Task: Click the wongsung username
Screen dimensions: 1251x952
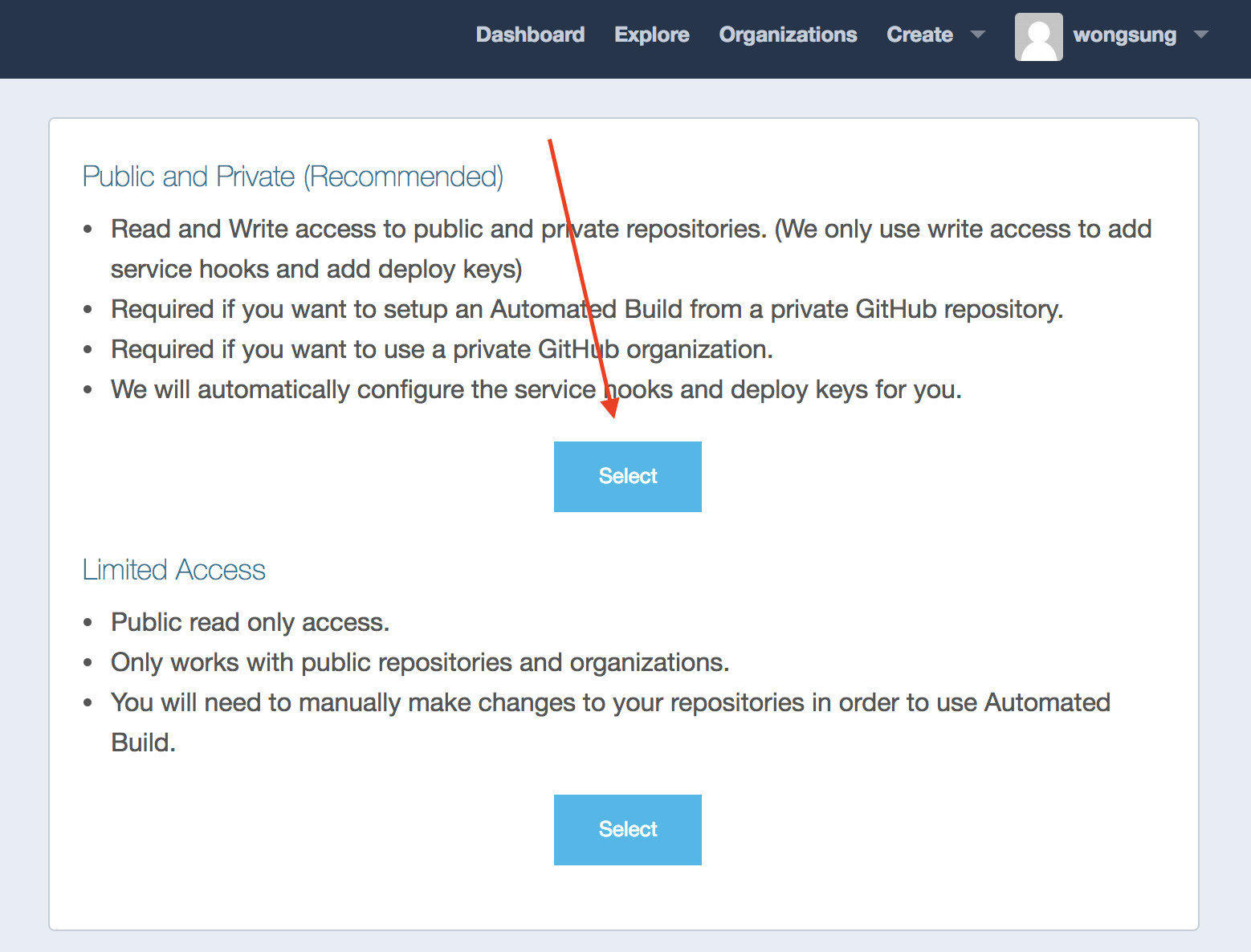Action: click(x=1124, y=35)
